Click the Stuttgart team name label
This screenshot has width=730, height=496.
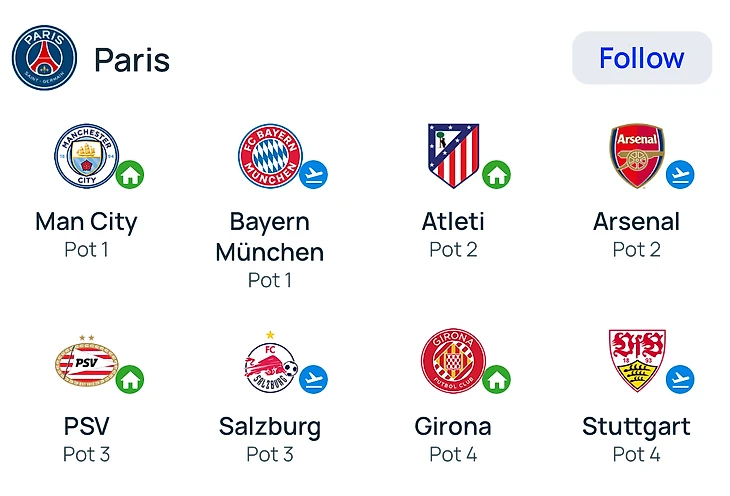[x=636, y=427]
